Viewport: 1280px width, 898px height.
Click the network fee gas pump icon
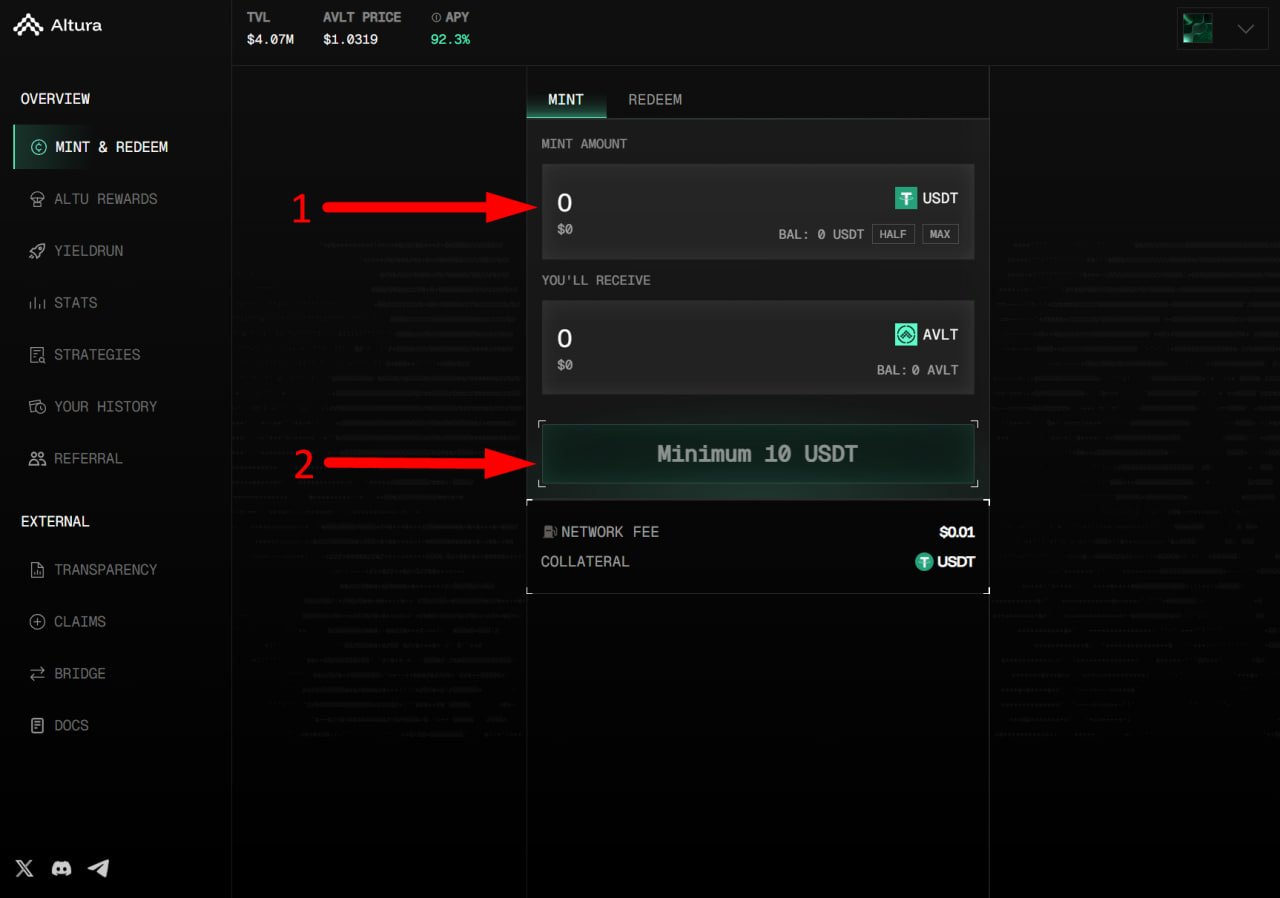[x=549, y=532]
